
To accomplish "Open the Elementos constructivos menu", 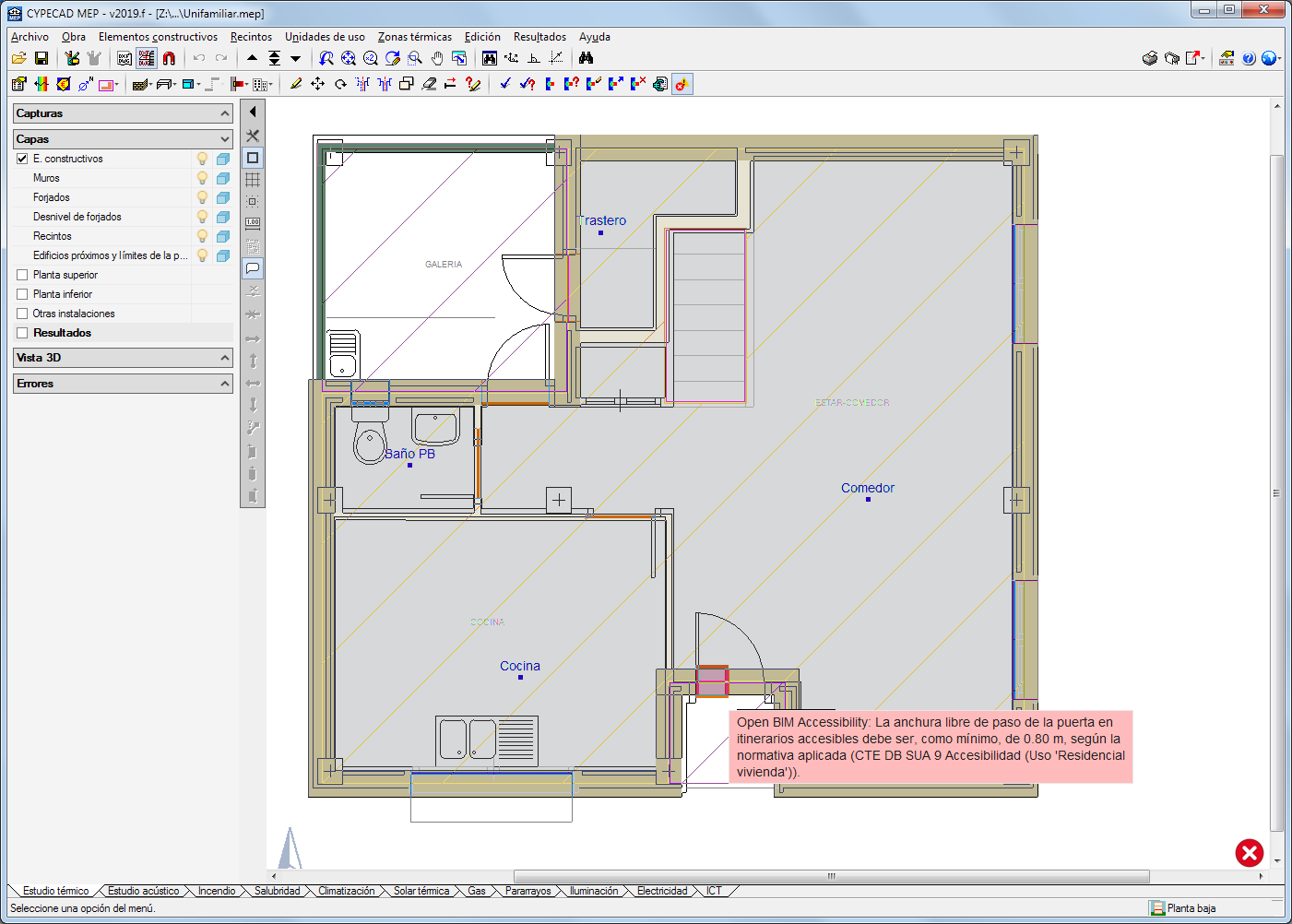I will (x=159, y=37).
